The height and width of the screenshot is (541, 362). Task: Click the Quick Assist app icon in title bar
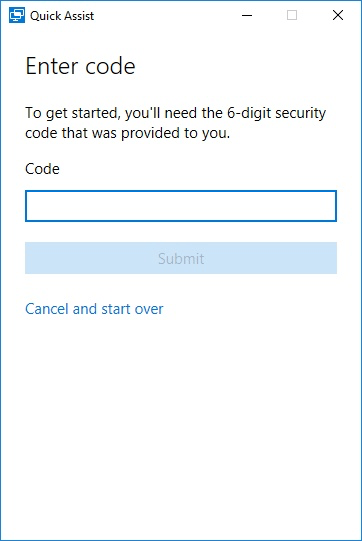click(17, 16)
